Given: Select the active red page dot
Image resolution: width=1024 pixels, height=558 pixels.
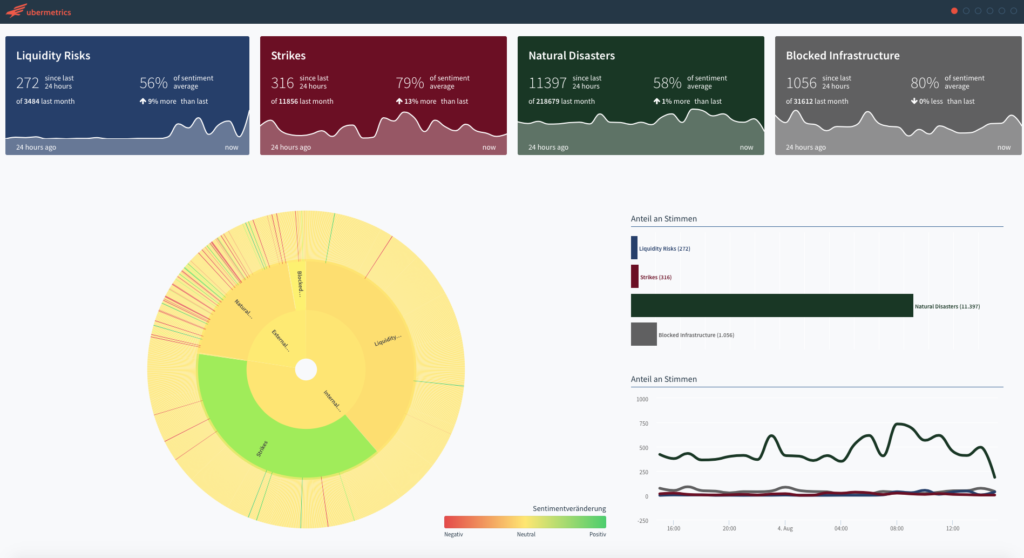Looking at the screenshot, I should tap(954, 11).
